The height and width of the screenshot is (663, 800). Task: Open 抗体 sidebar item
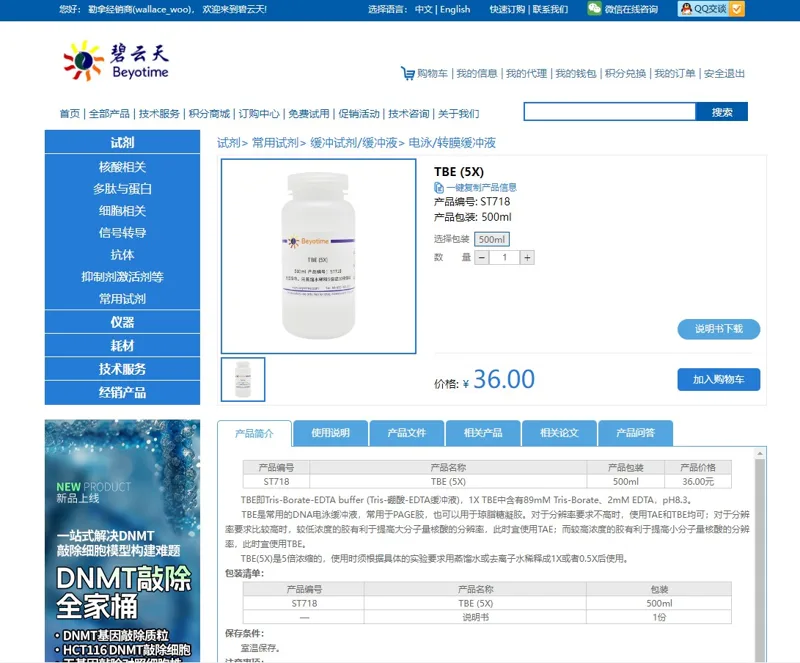[122, 255]
